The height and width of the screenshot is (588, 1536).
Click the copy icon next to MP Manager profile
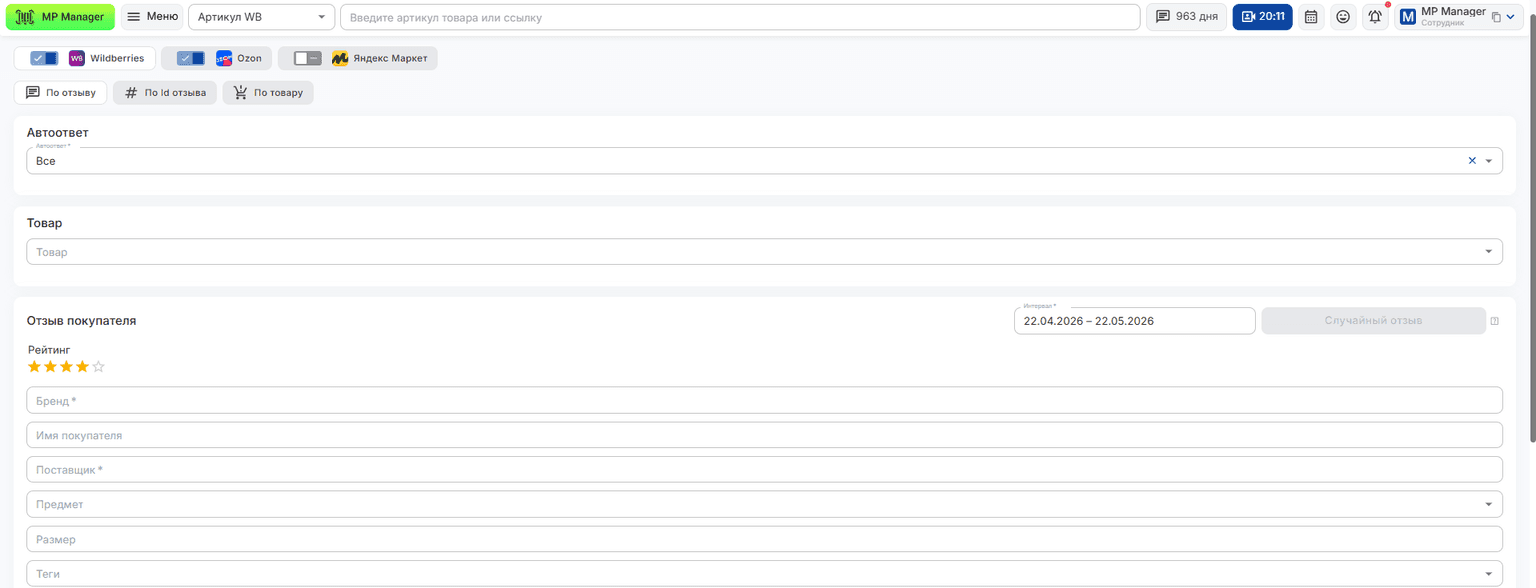[x=1496, y=17]
